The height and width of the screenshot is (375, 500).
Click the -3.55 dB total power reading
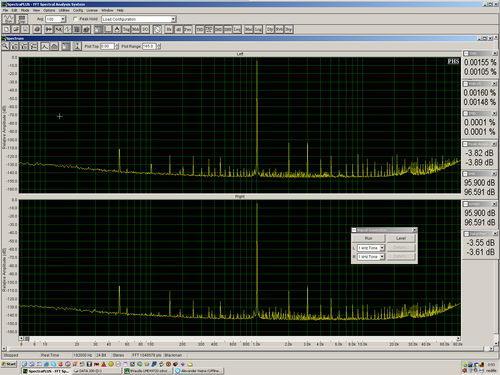(x=480, y=242)
